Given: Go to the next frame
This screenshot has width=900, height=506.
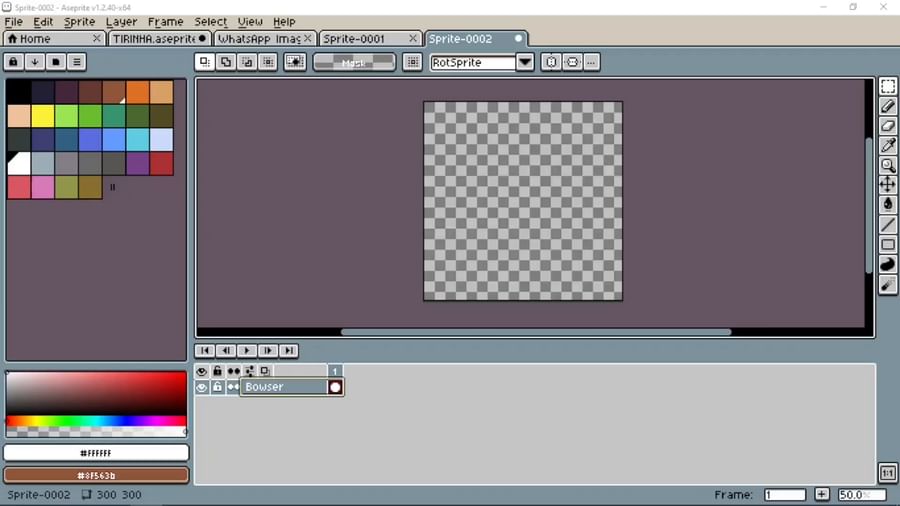Looking at the screenshot, I should (268, 351).
